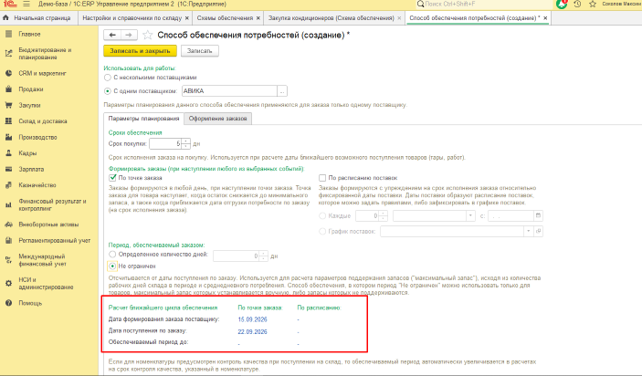Open Внеоборотные активы section
Image resolution: width=642 pixels, height=376 pixels.
(x=48, y=224)
